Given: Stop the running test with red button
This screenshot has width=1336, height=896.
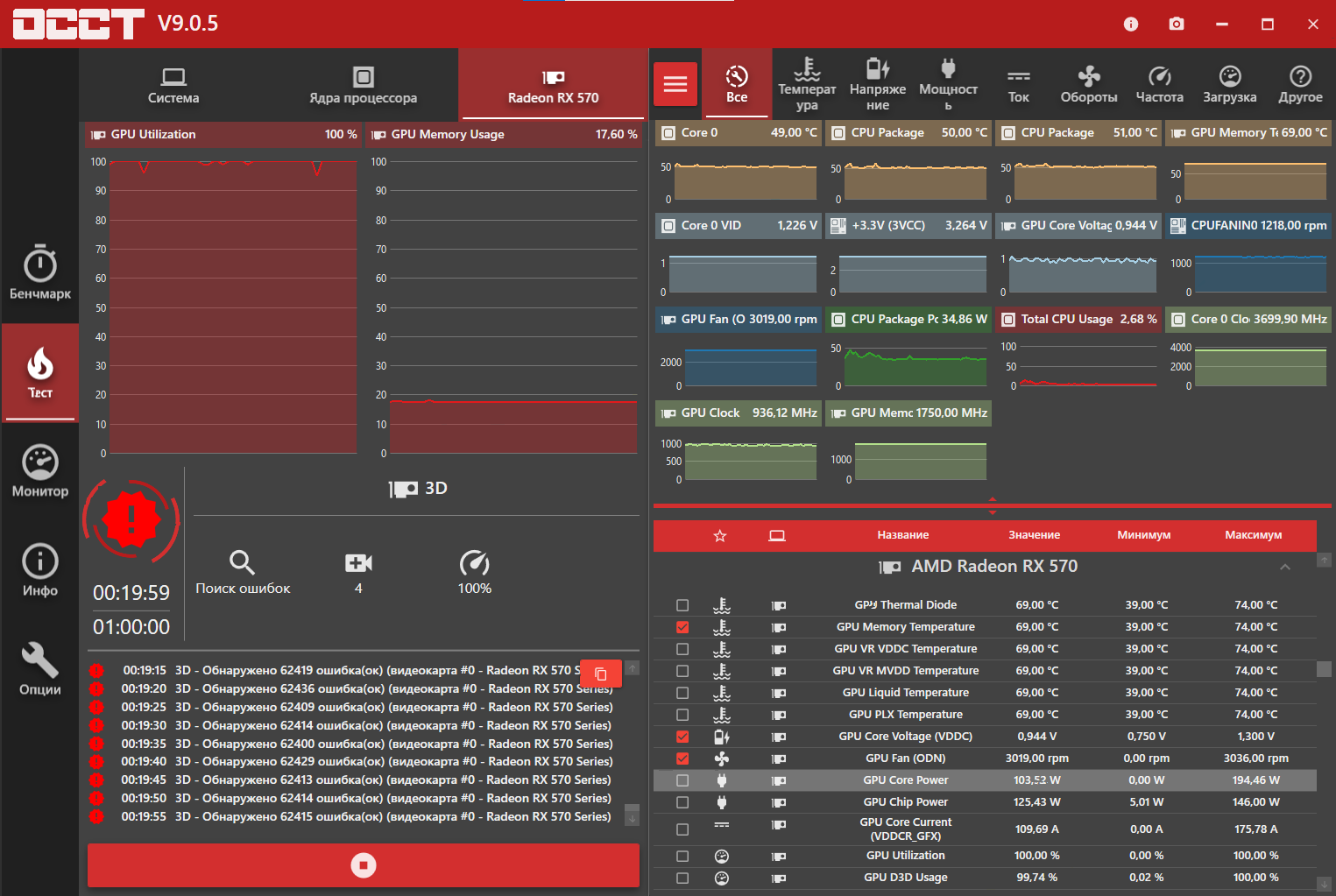Looking at the screenshot, I should 364,865.
